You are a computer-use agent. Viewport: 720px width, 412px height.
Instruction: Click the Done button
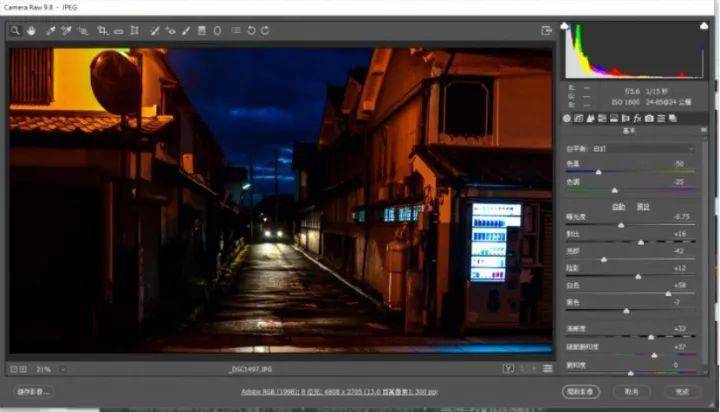click(x=682, y=392)
